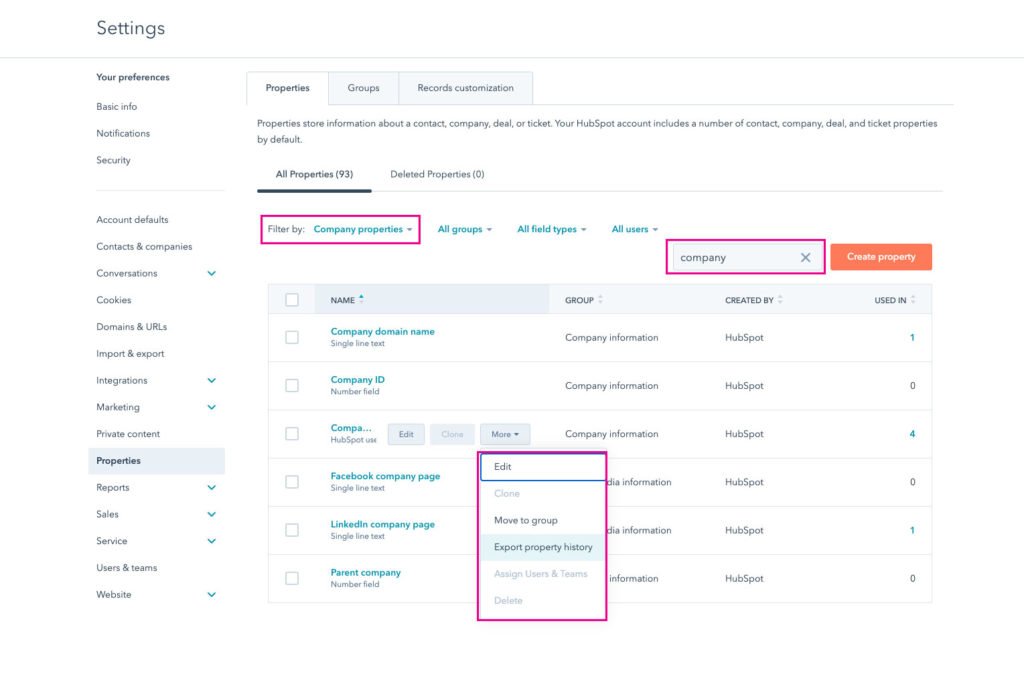The height and width of the screenshot is (674, 1024).
Task: Sort the table by the NAME column arrow
Action: pos(362,299)
